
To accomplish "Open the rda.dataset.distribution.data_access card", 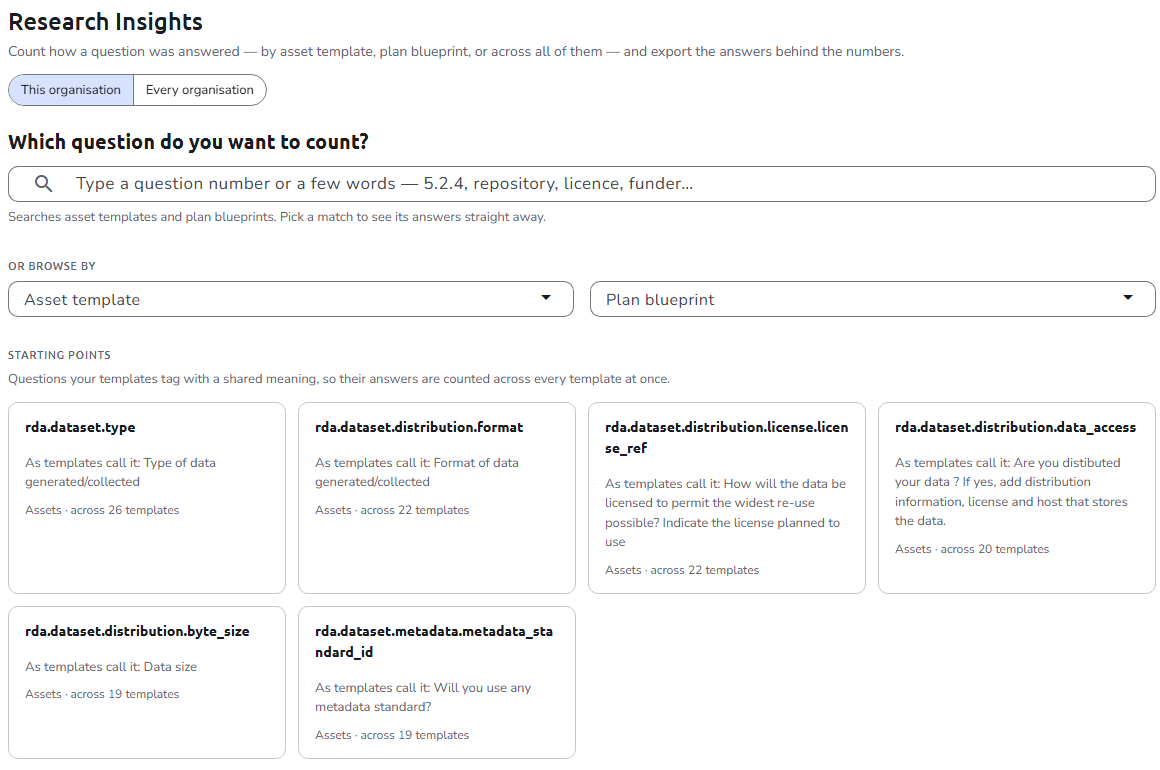I will pos(1016,498).
